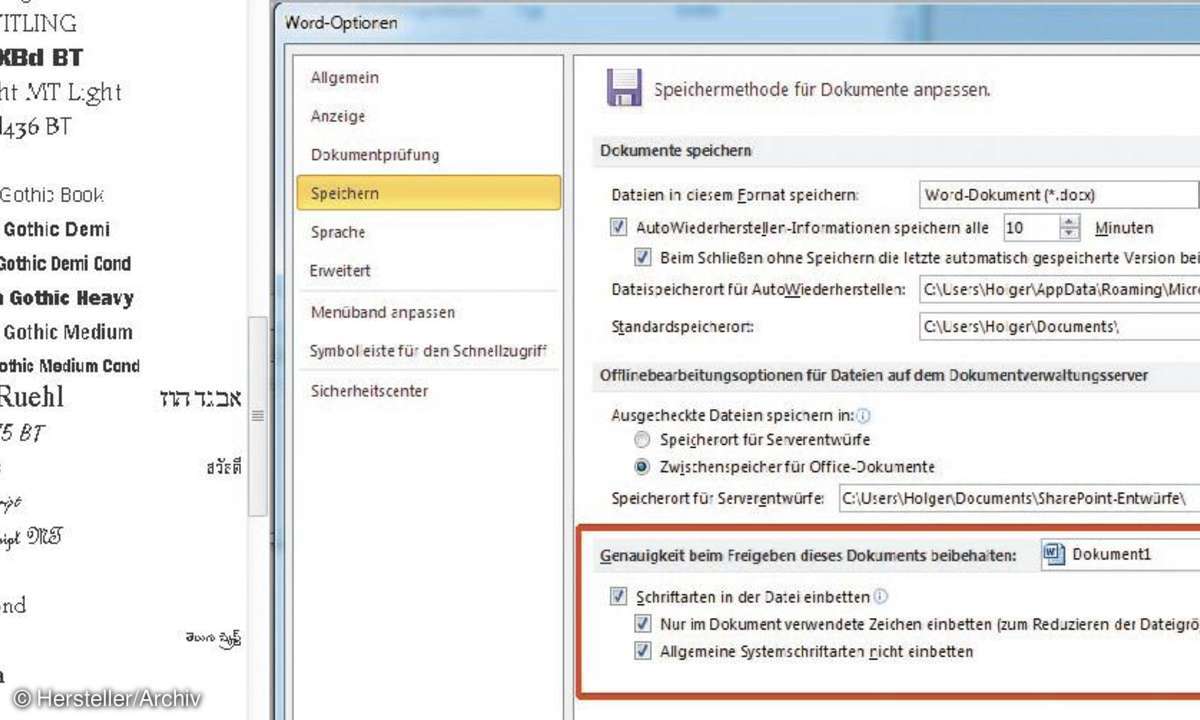Click the Minuten label
Viewport: 1200px width, 720px height.
[1124, 228]
